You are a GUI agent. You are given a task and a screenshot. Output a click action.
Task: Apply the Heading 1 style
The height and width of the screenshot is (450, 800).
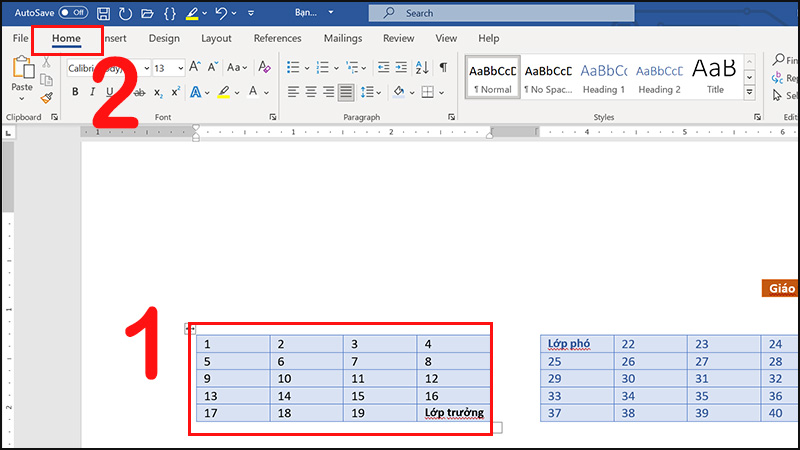(603, 77)
